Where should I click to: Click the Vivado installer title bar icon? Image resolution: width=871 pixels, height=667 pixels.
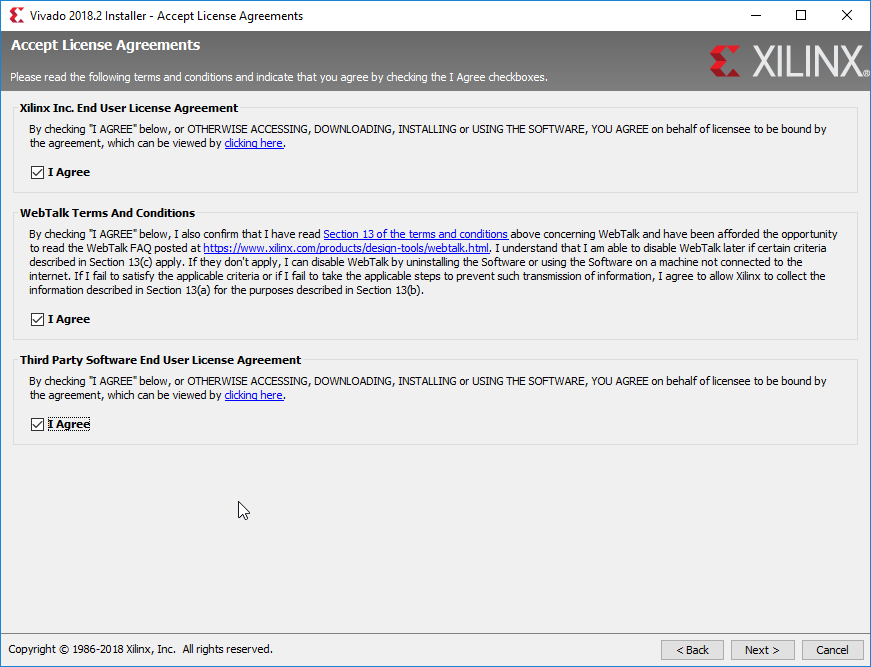point(17,16)
